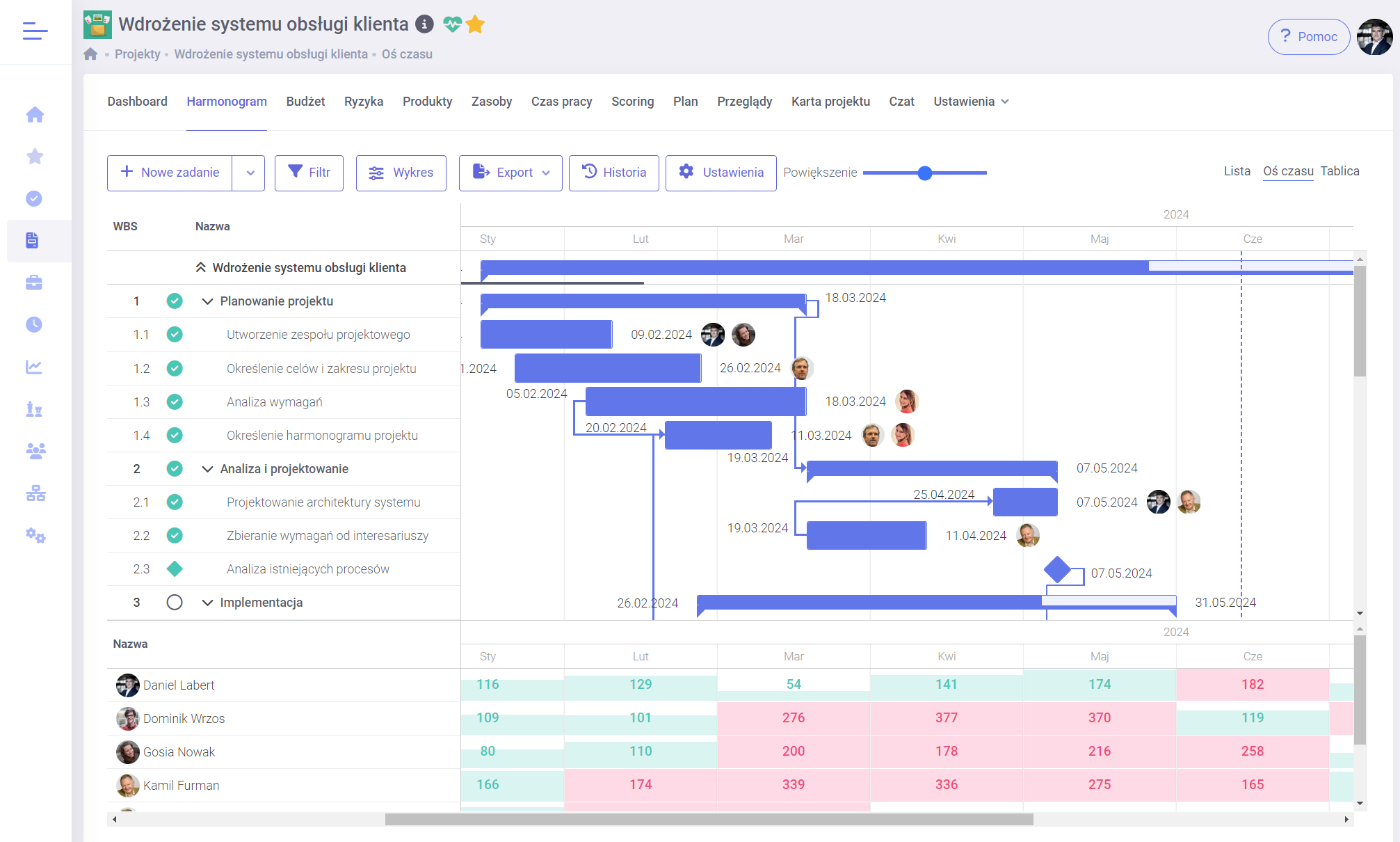Viewport: 1400px width, 842px height.
Task: Click the horizontal scrollbar at bottom
Action: 709,820
